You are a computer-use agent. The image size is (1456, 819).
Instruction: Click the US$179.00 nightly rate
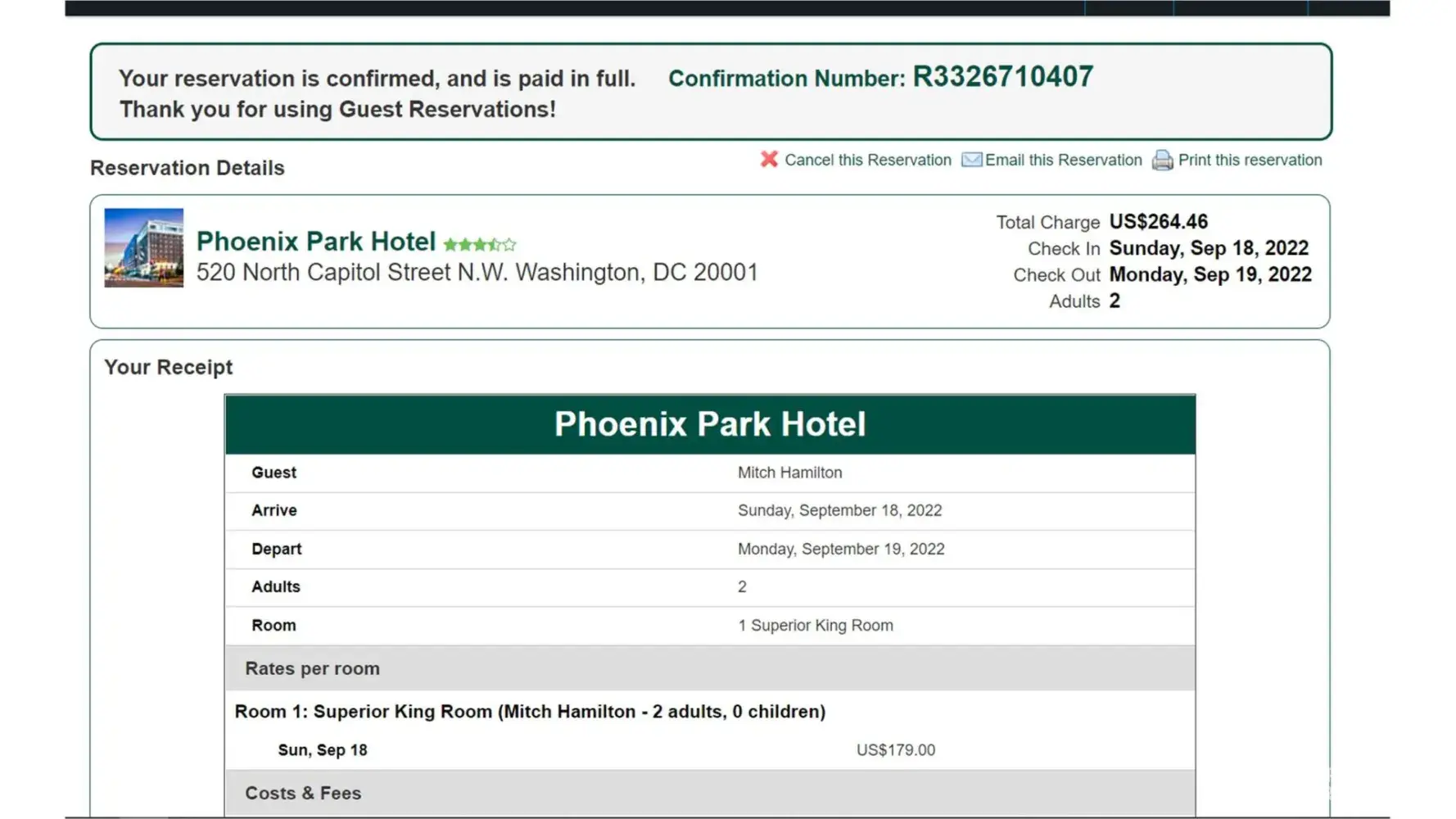pyautogui.click(x=895, y=750)
